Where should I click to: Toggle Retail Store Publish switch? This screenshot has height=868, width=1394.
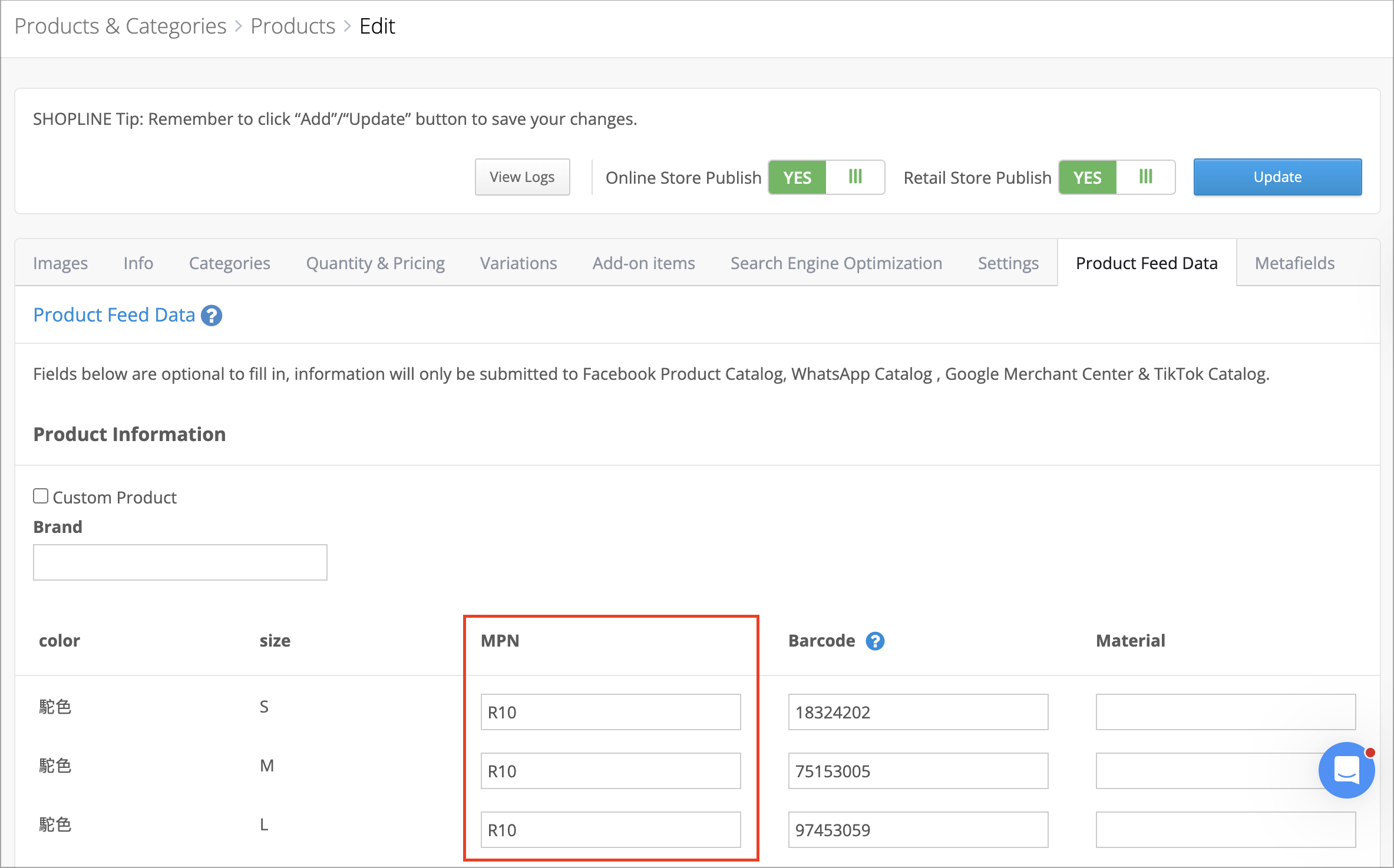tap(1117, 177)
